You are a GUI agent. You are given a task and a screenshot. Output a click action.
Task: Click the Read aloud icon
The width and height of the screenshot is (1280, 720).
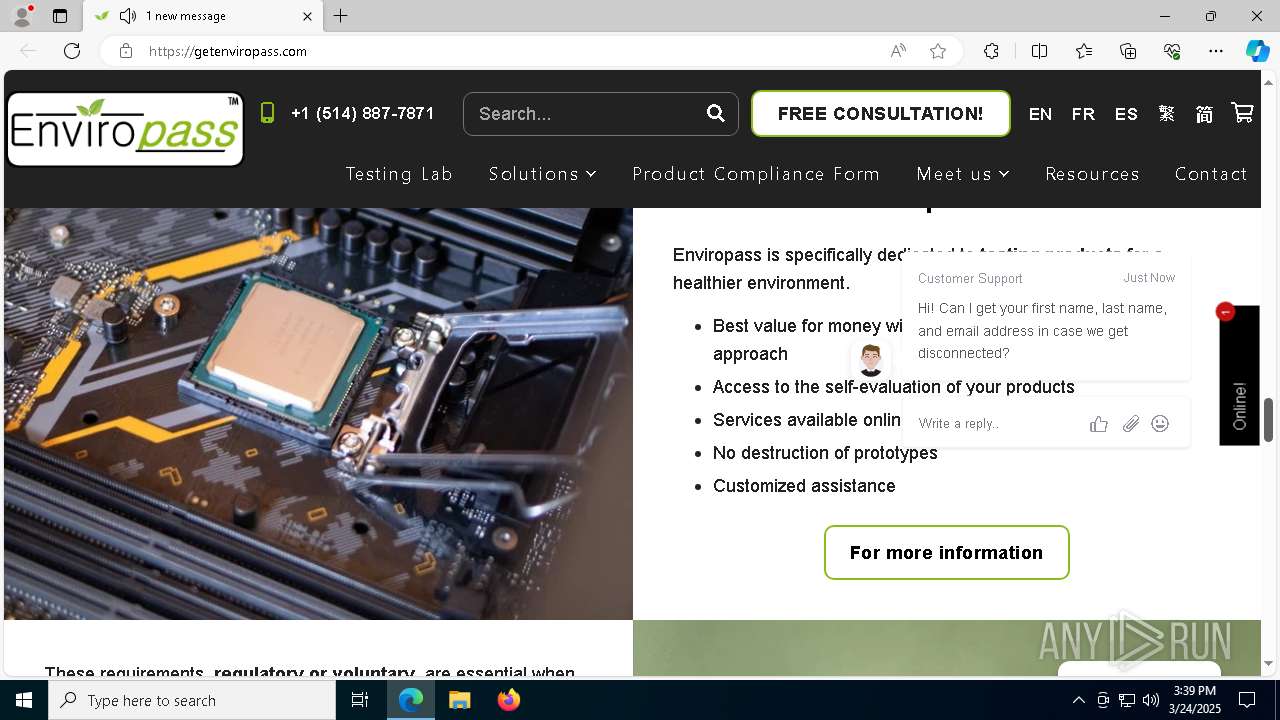[x=898, y=51]
